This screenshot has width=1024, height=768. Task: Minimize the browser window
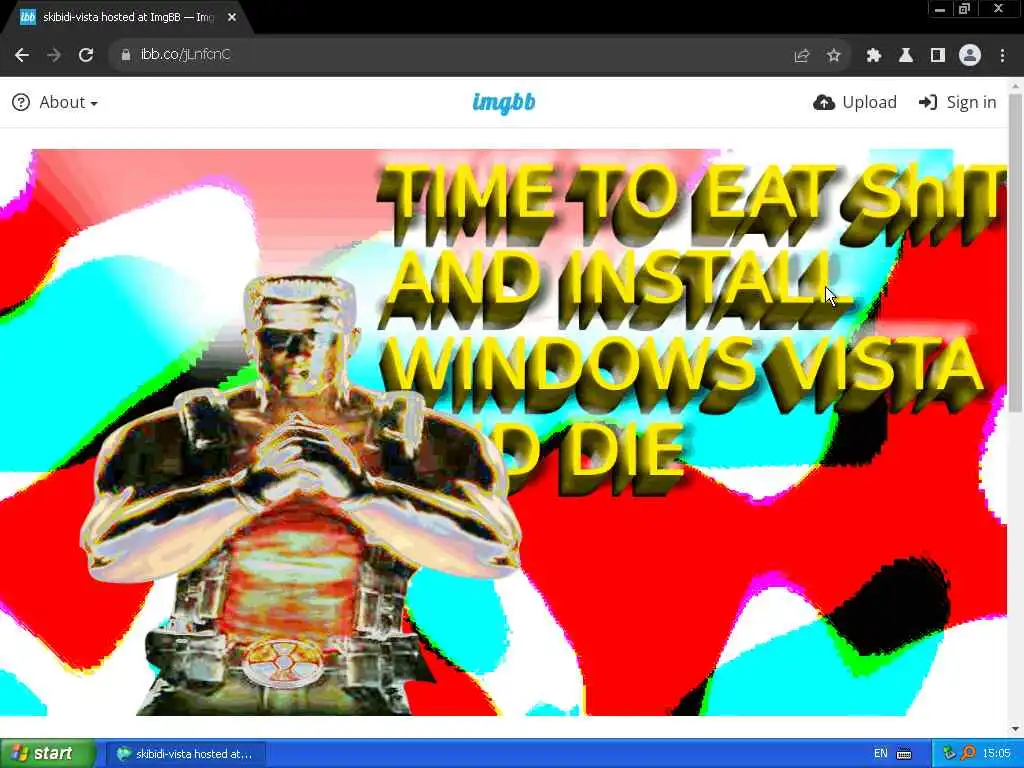[x=940, y=8]
